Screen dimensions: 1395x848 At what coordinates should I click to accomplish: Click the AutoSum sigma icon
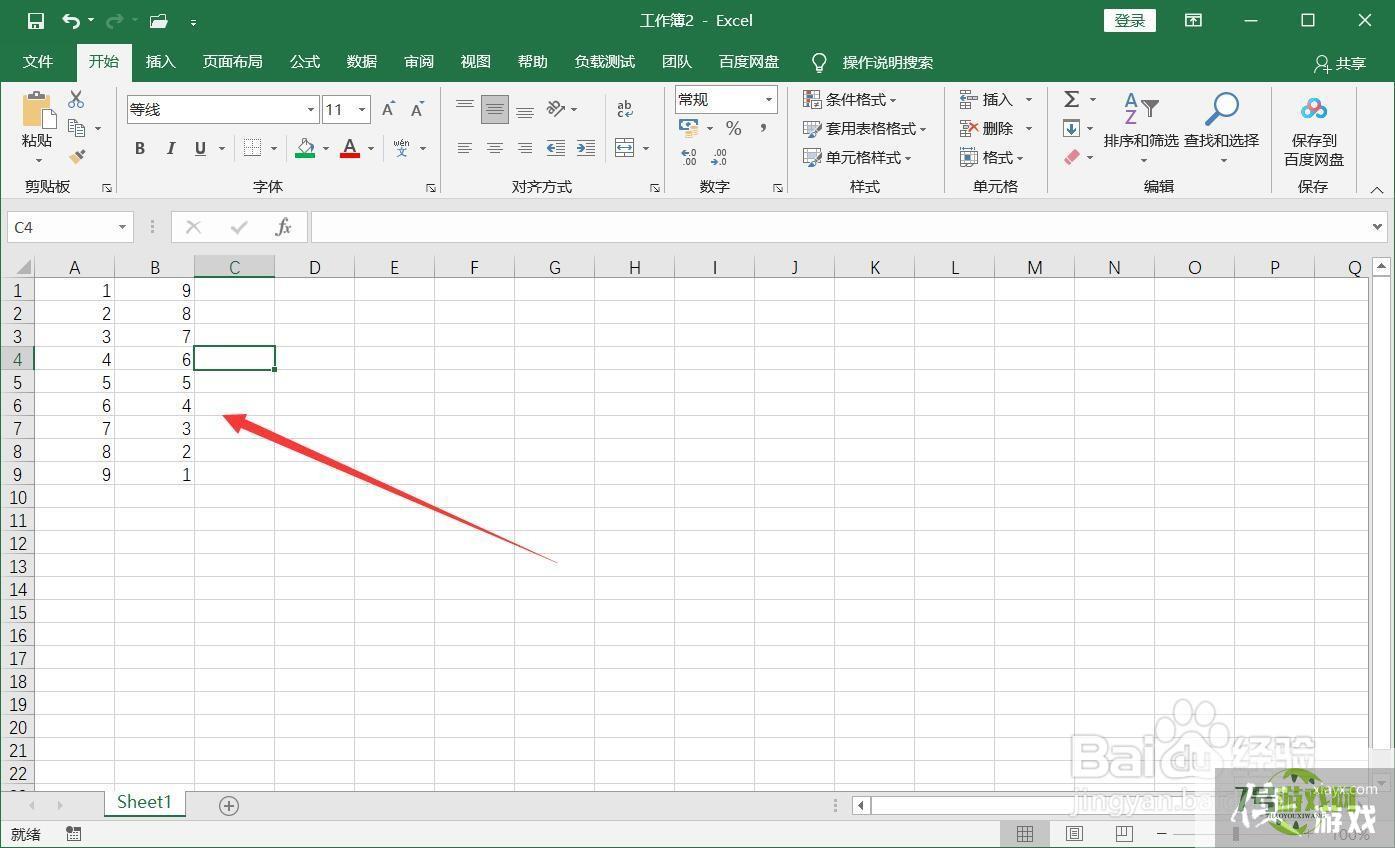coord(1071,99)
